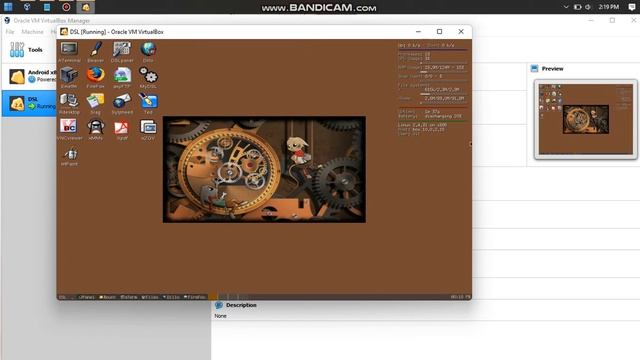
Task: Click the Preview section header
Action: (x=552, y=69)
